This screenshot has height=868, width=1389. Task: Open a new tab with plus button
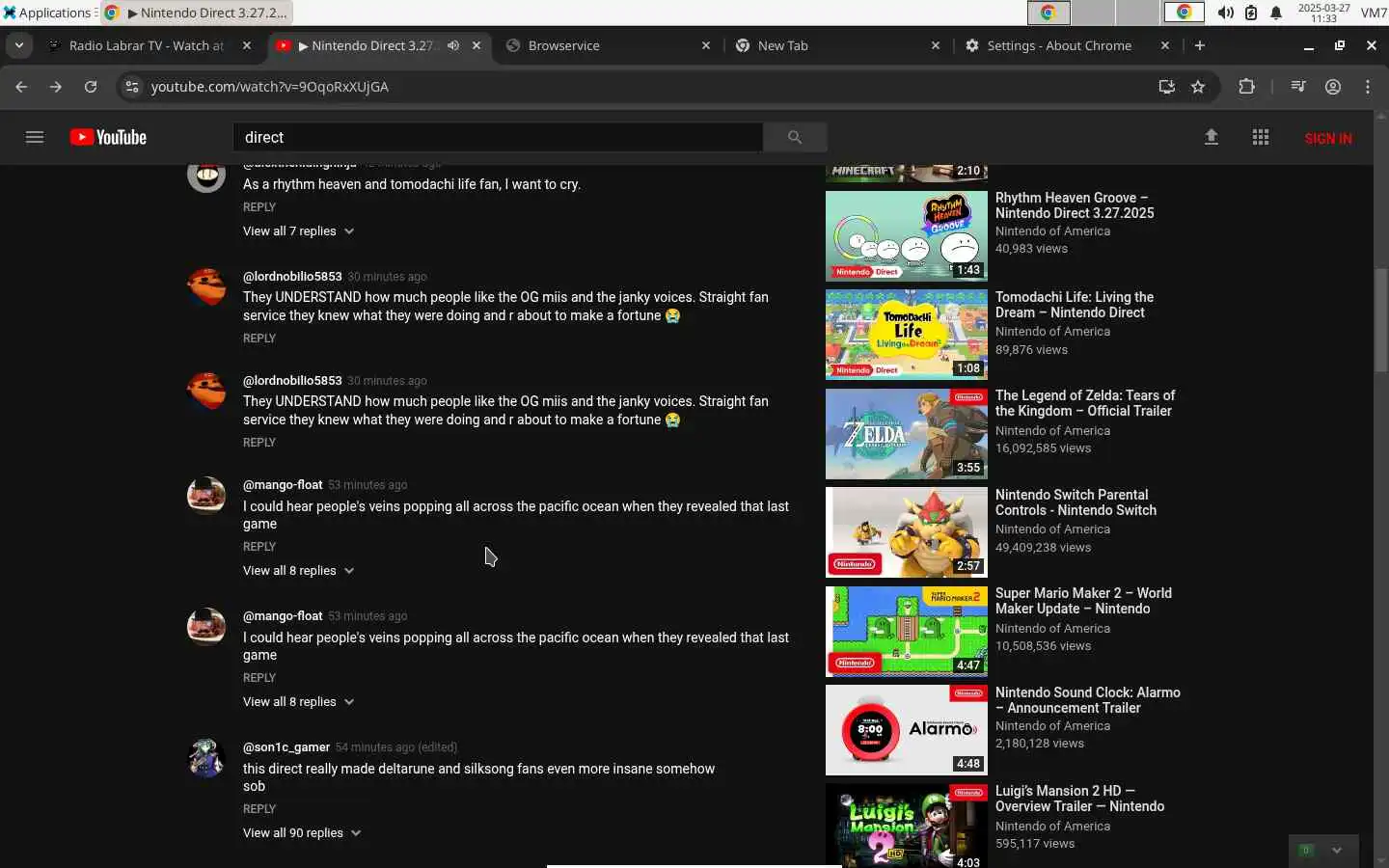[x=1200, y=45]
